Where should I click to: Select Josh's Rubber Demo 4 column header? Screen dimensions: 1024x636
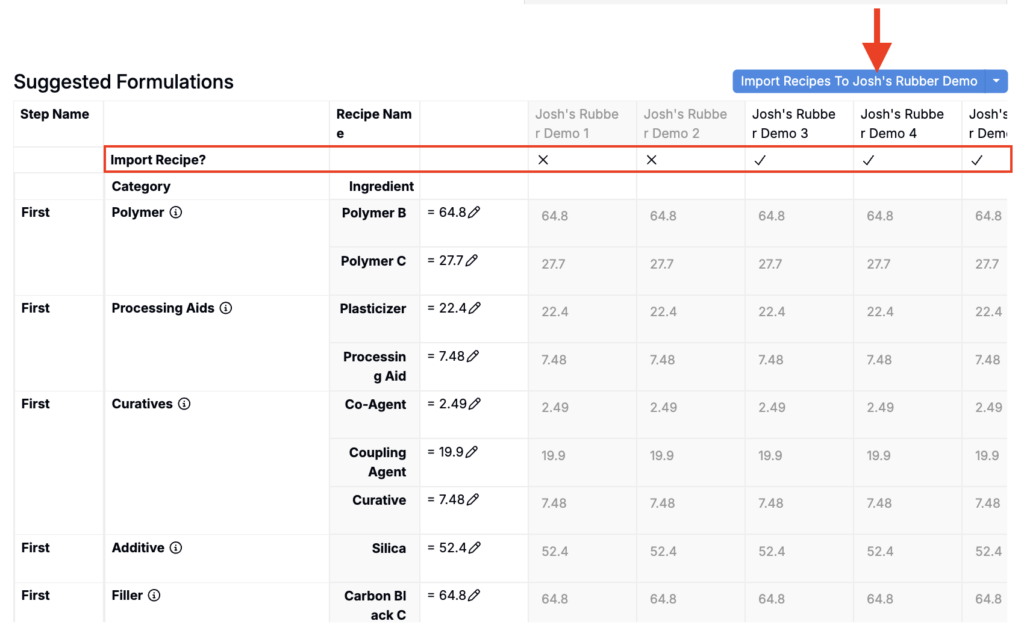coord(902,123)
